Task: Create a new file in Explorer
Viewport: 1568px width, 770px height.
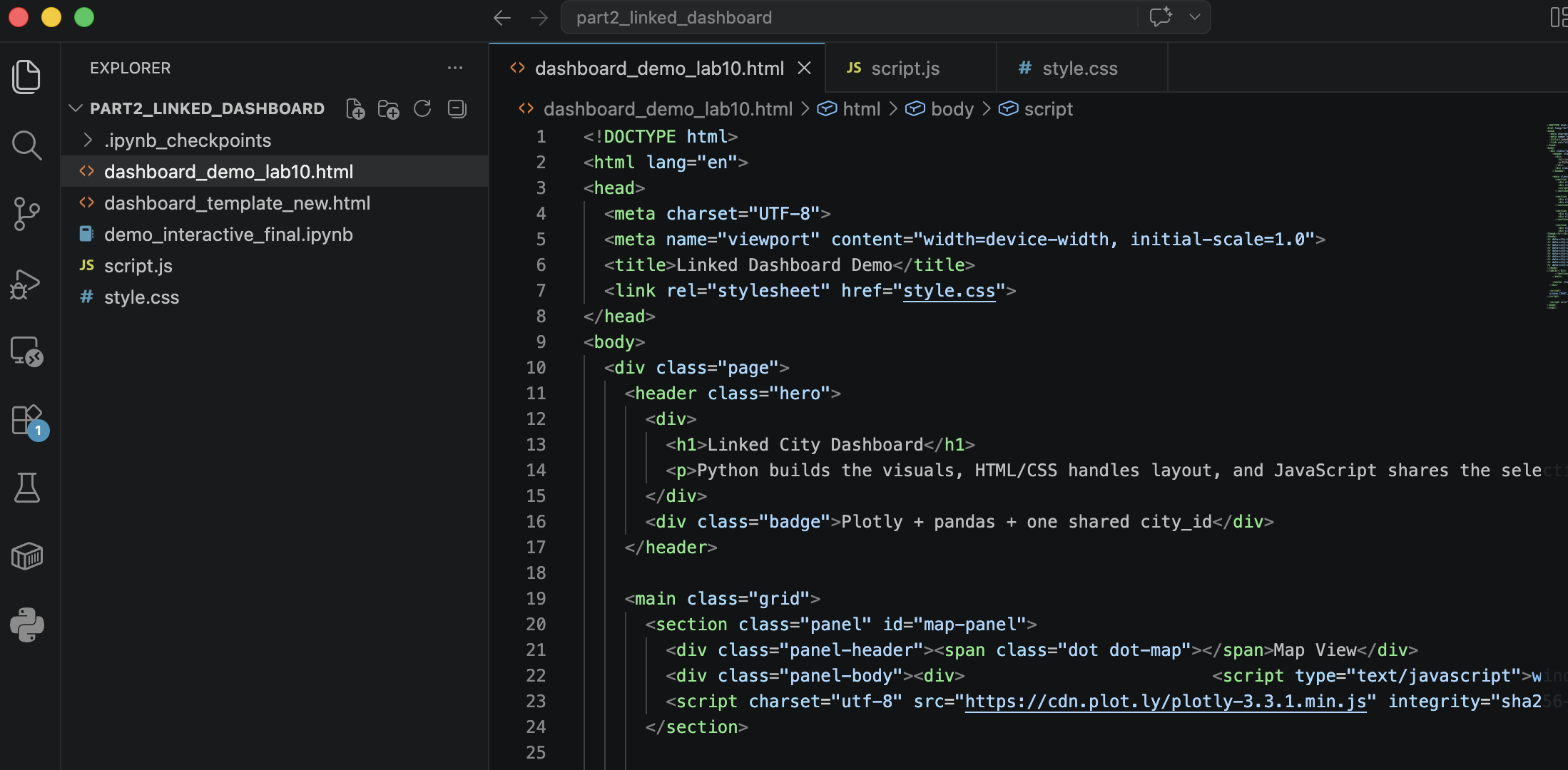Action: pyautogui.click(x=355, y=109)
